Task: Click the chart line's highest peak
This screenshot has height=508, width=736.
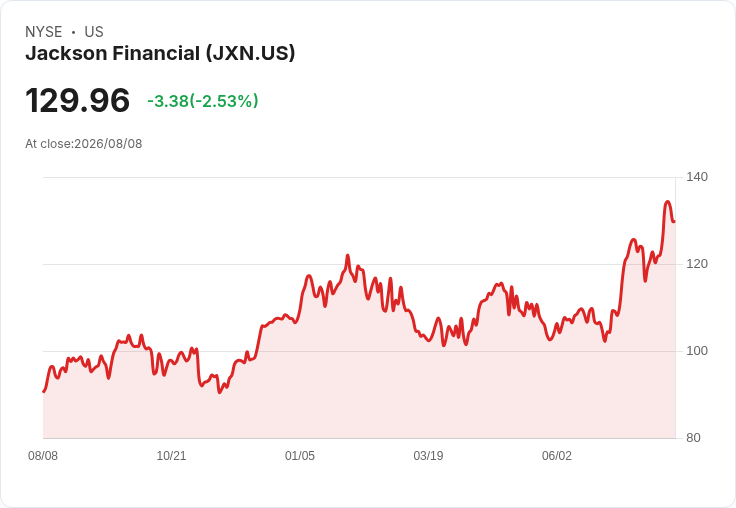Action: click(667, 202)
